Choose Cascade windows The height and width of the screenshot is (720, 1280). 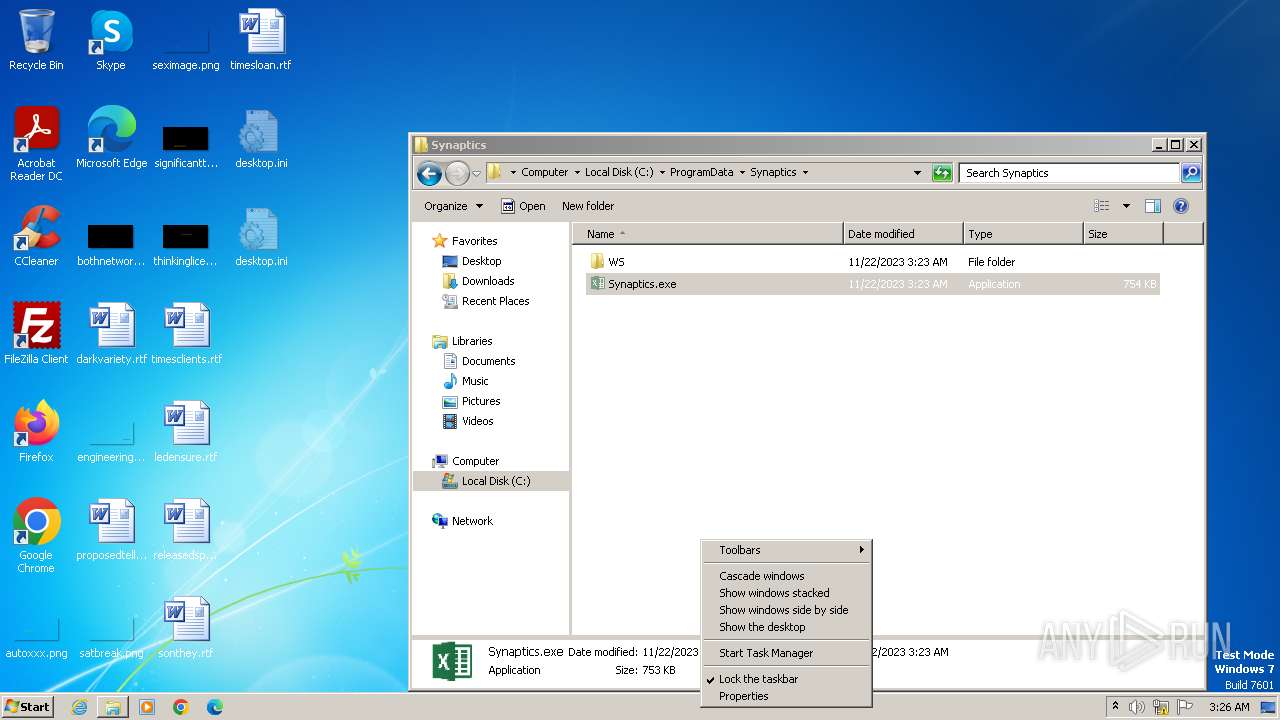[x=786, y=576]
